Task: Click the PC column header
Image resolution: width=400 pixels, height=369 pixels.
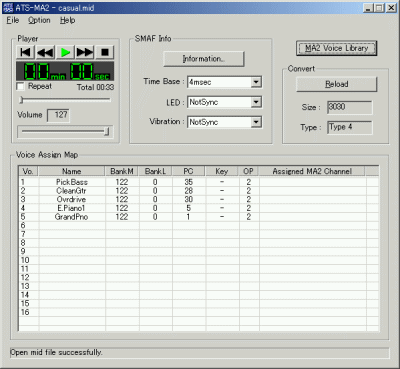Action: [x=189, y=171]
